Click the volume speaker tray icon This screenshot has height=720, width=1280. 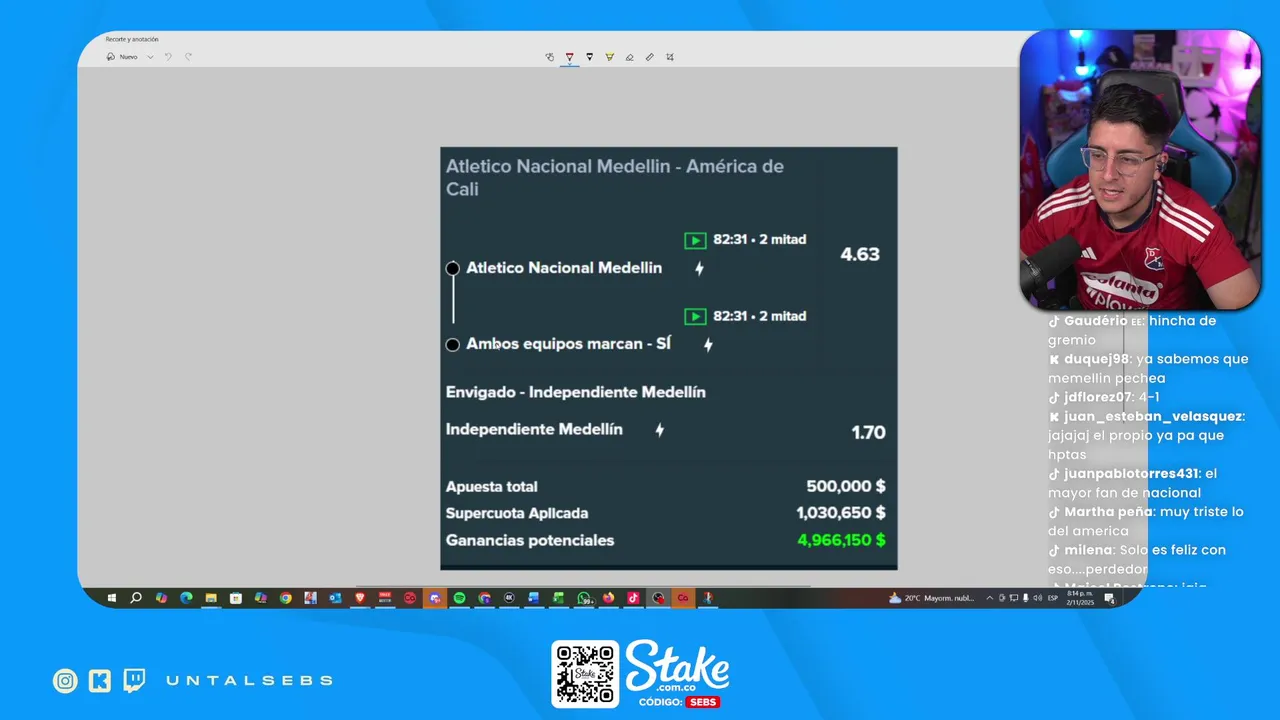[x=1036, y=598]
